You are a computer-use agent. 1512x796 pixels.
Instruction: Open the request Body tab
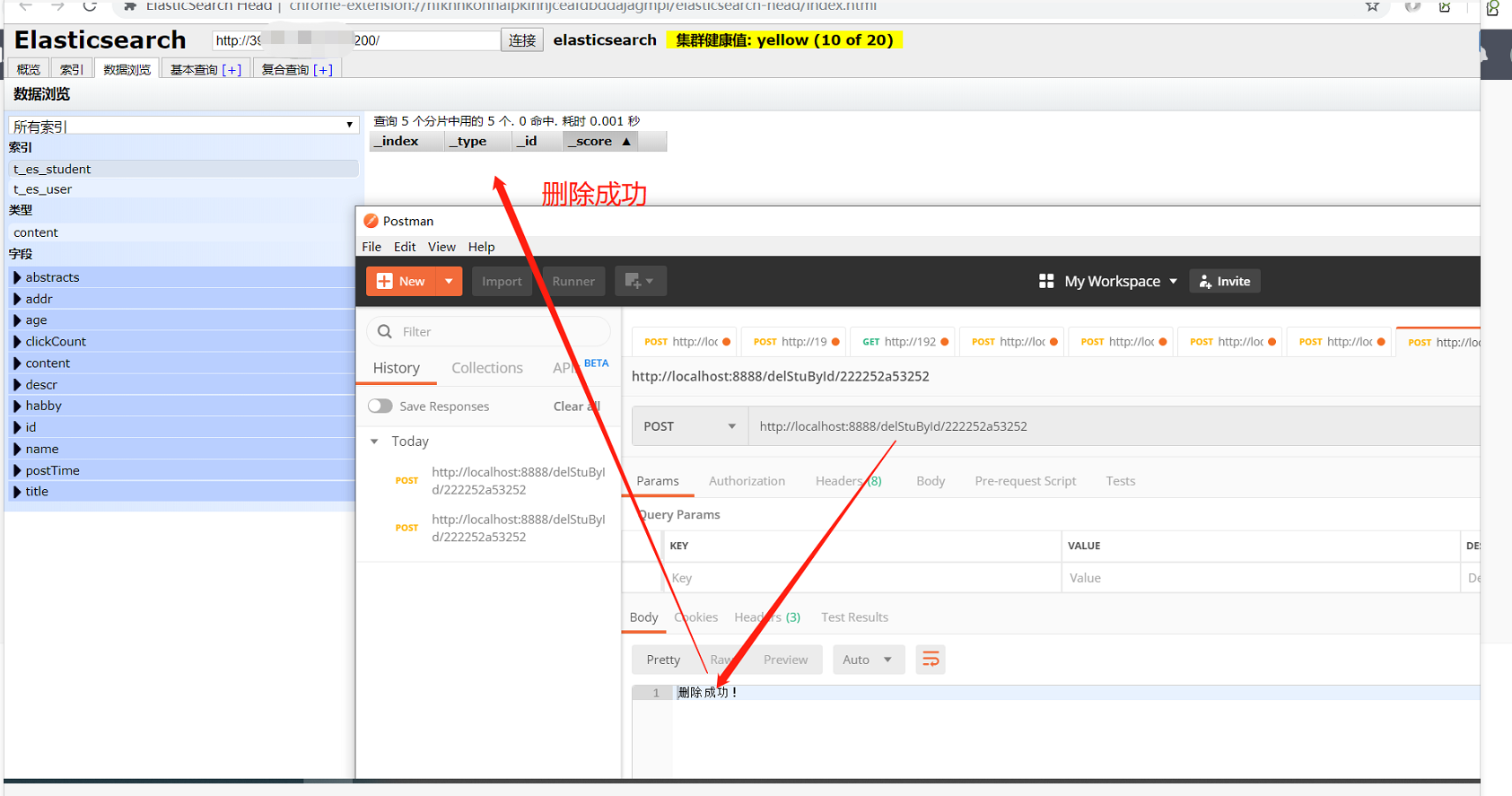click(x=931, y=481)
